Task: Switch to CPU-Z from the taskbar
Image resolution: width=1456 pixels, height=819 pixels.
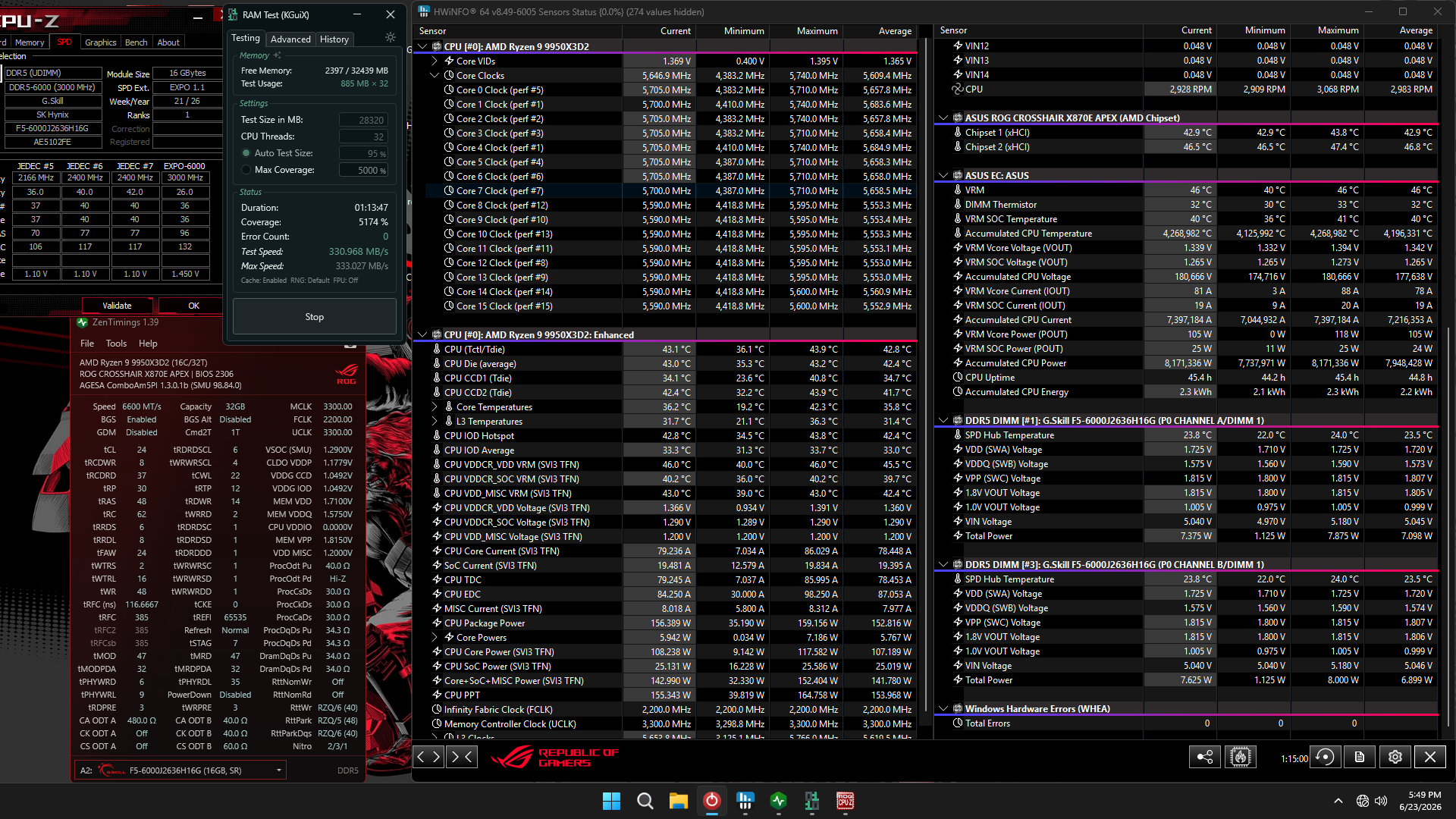Action: coord(845,801)
